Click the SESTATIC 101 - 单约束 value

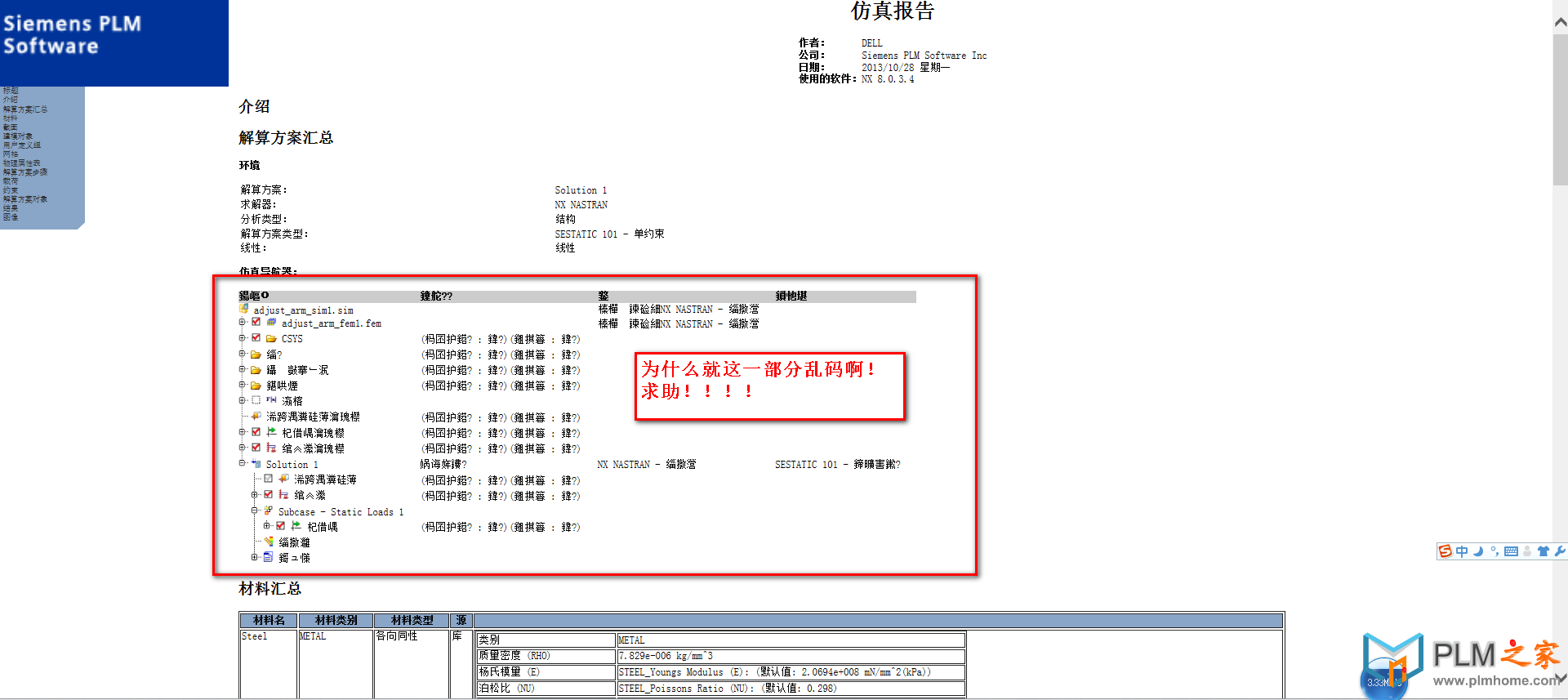click(609, 234)
